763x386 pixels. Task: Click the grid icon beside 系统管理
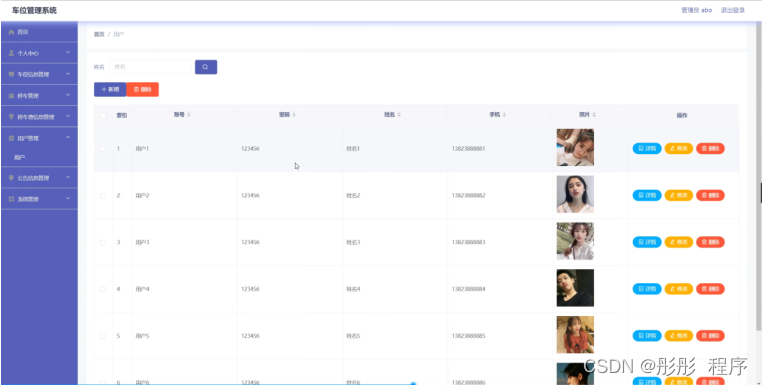click(11, 199)
